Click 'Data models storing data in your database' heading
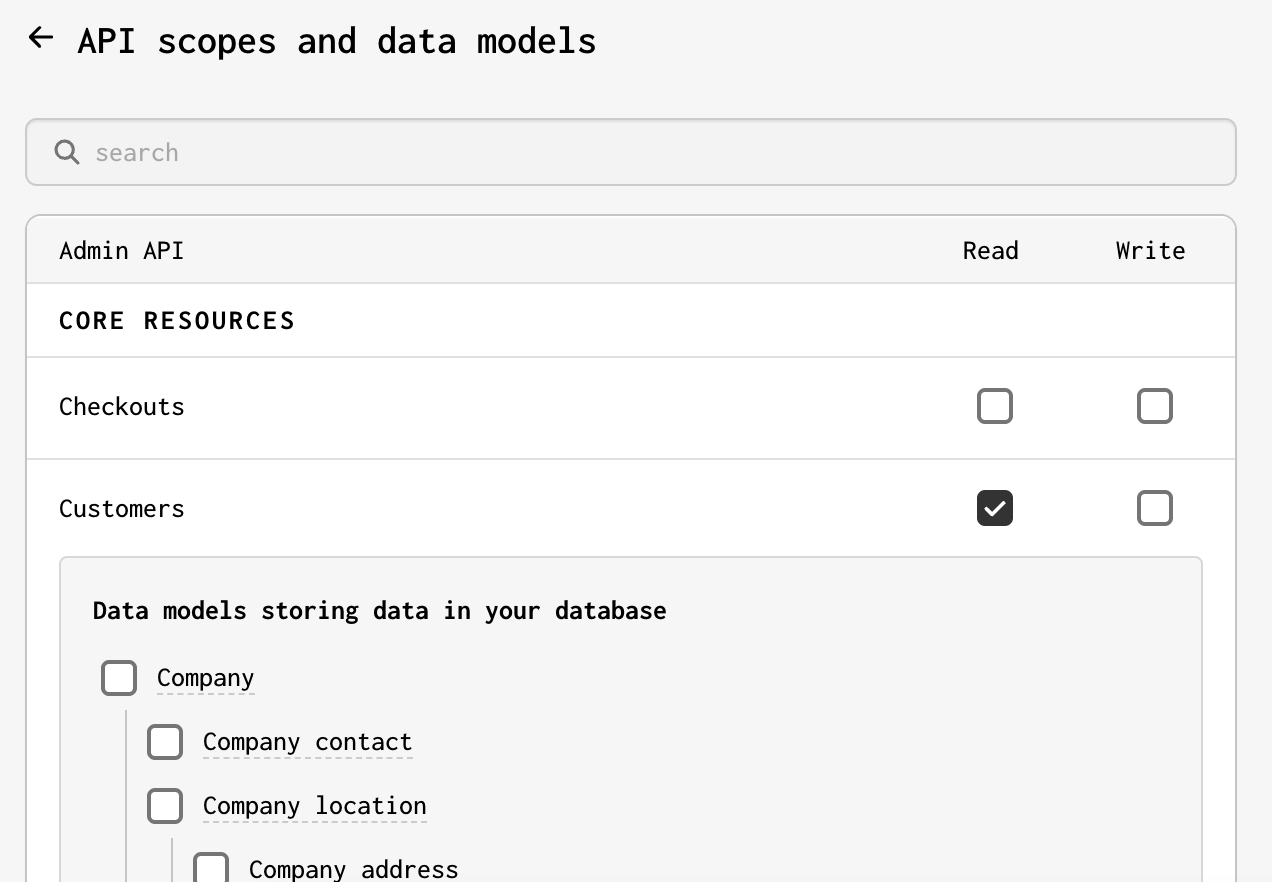Image resolution: width=1272 pixels, height=882 pixels. (x=380, y=611)
